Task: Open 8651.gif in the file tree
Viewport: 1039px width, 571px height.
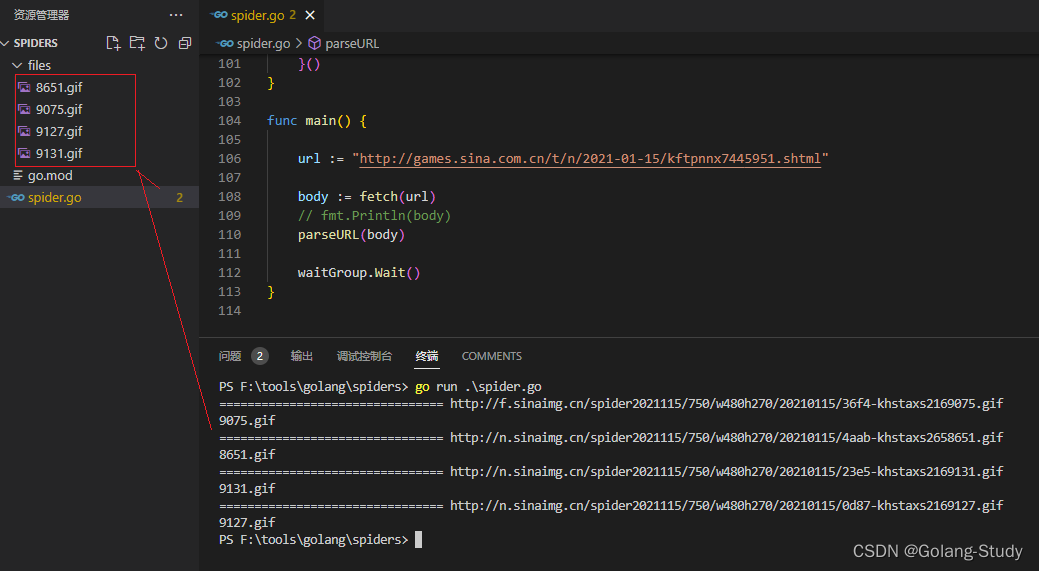Action: [59, 87]
